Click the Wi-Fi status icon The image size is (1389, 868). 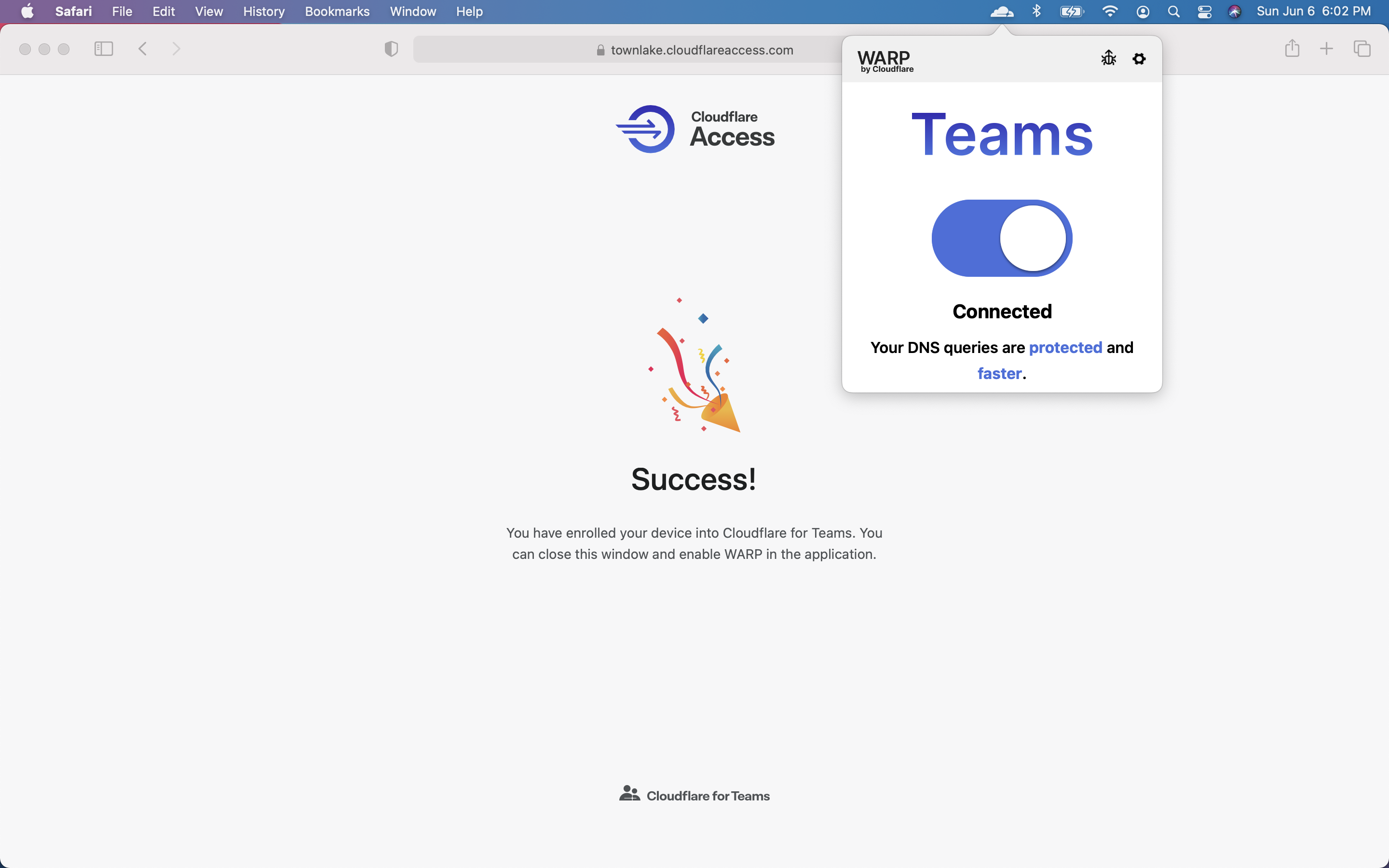coord(1109,11)
